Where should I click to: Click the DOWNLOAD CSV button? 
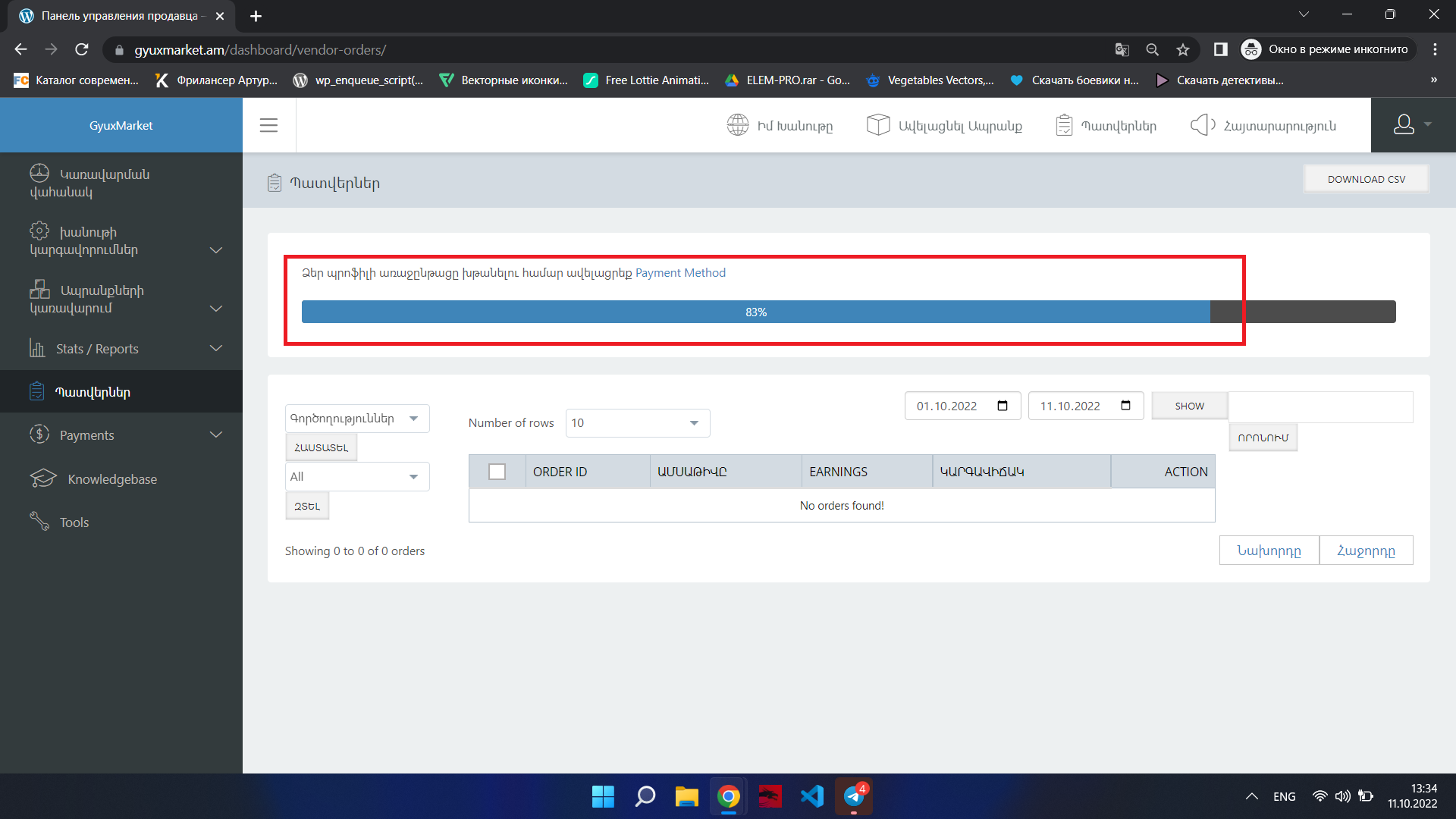1366,180
